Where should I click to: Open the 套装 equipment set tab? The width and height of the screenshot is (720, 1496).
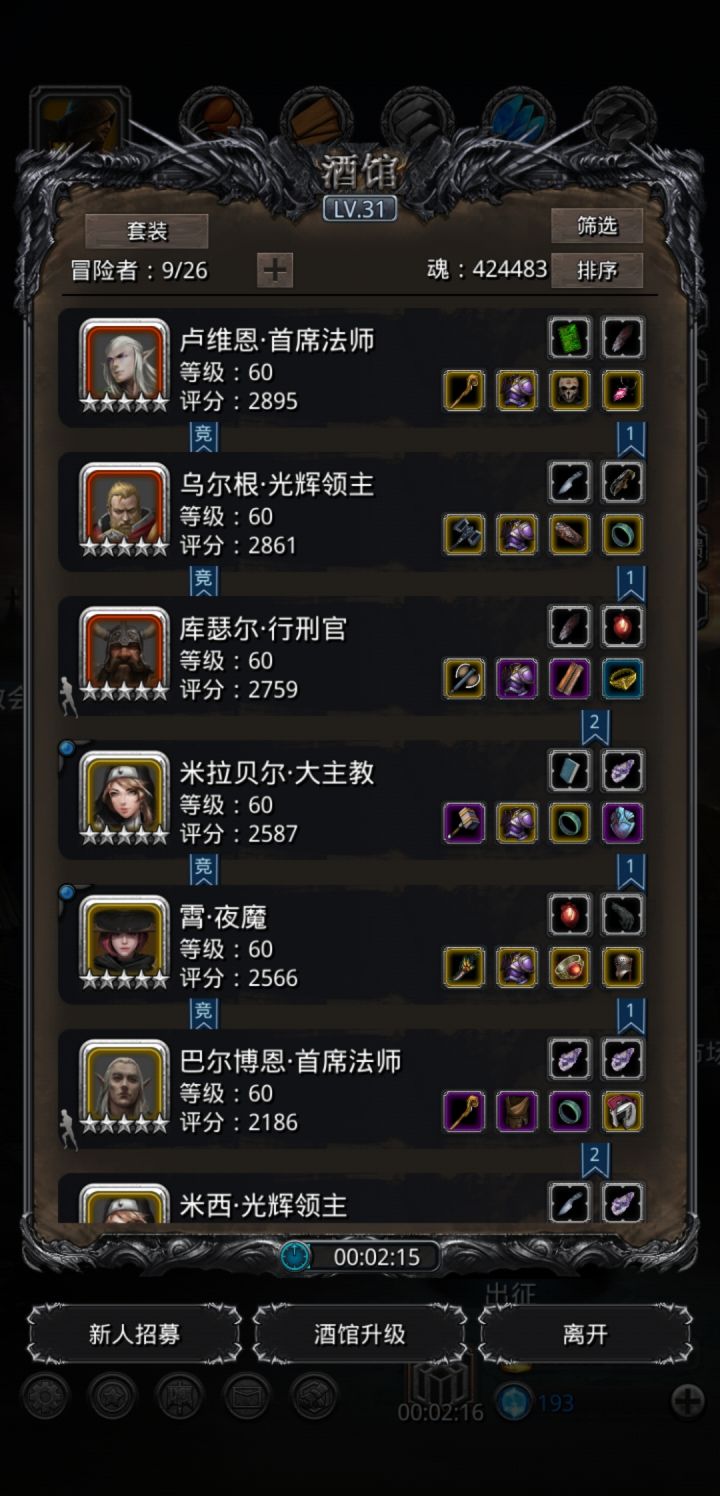[147, 231]
